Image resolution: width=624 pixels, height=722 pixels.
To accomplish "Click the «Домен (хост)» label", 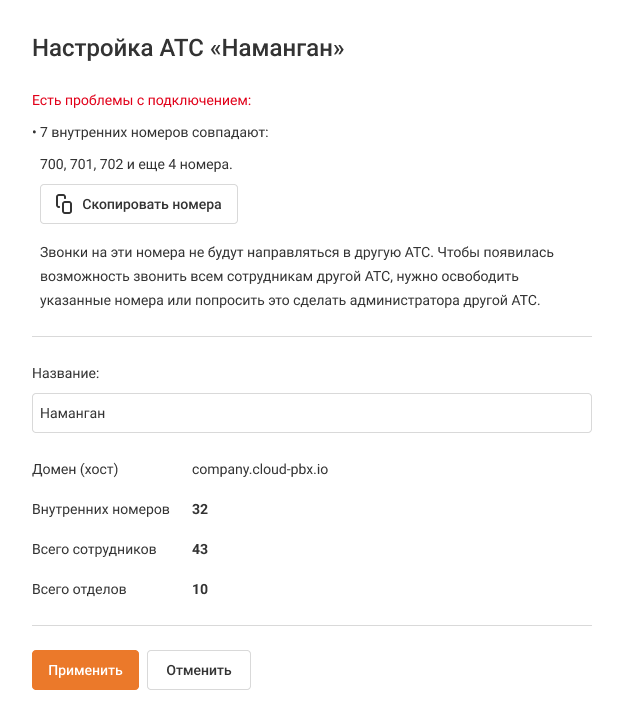I will (75, 469).
